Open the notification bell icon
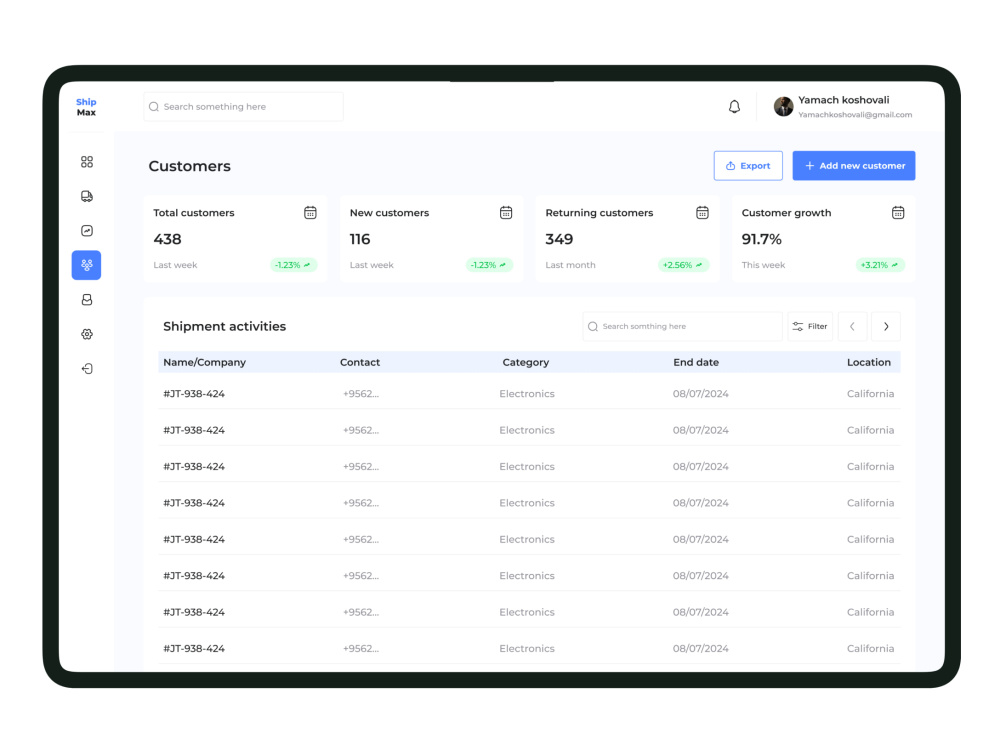This screenshot has width=1000, height=750. tap(734, 106)
